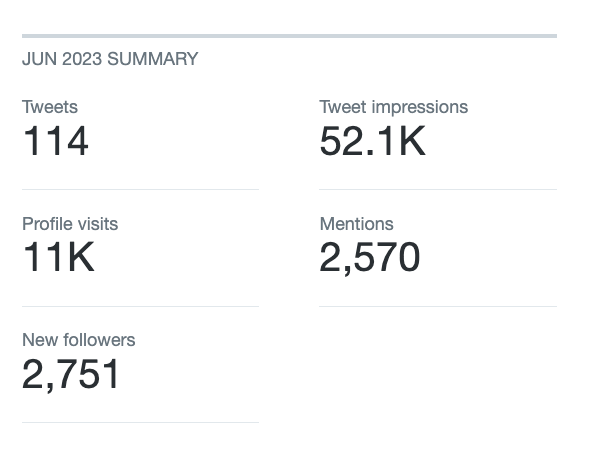
Task: Click the New followers label
Action: (x=78, y=340)
